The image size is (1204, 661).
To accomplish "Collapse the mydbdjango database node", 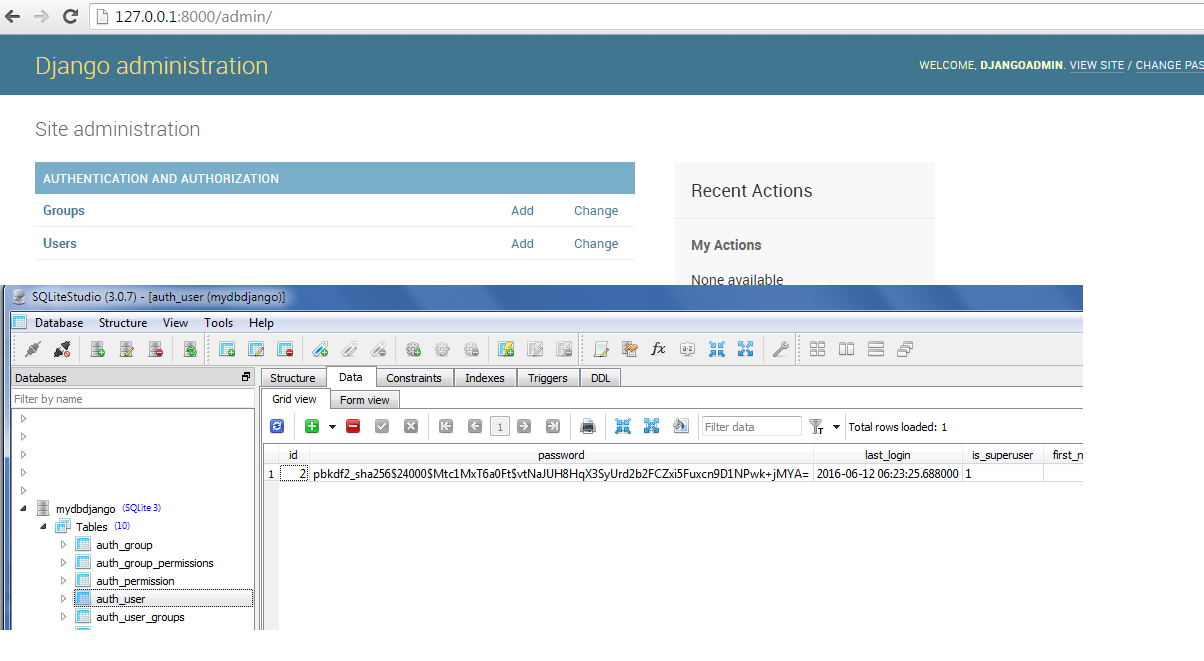I will click(23, 508).
